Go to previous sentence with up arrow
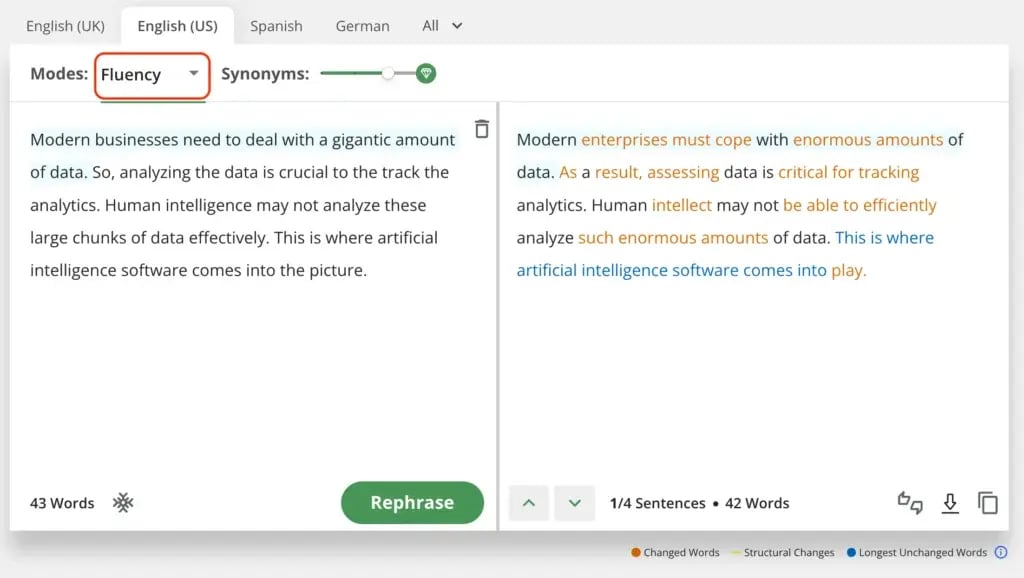1024x578 pixels. [529, 503]
